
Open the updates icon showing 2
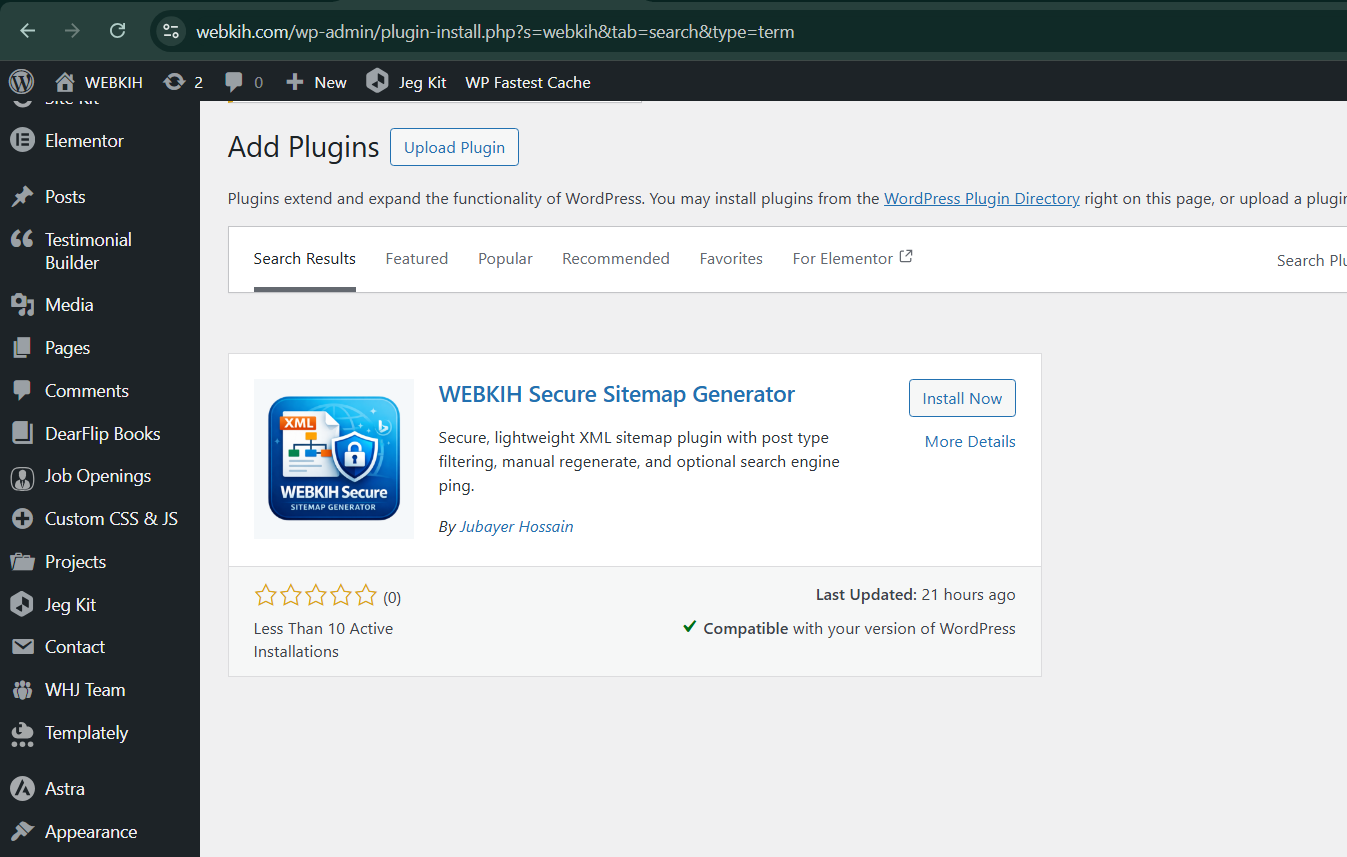(174, 82)
